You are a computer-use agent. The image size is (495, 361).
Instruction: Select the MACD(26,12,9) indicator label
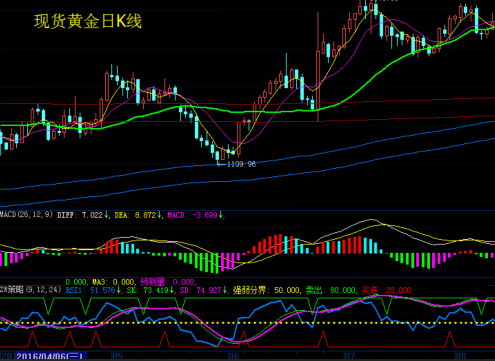coord(26,215)
